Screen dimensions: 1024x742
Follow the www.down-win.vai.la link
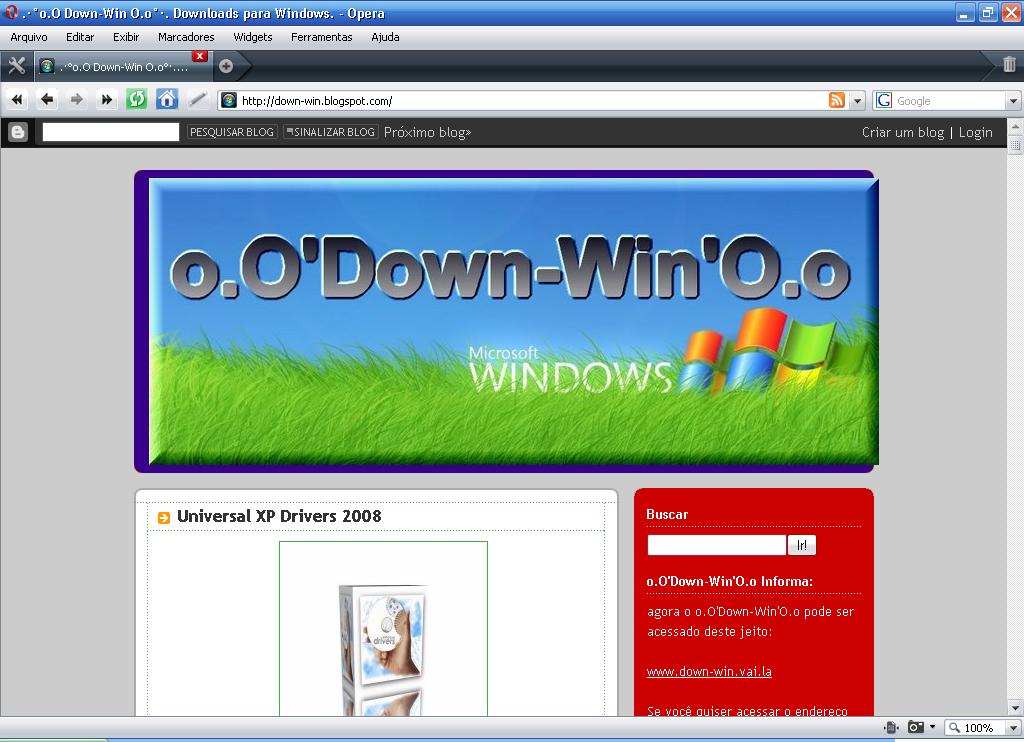coord(709,671)
